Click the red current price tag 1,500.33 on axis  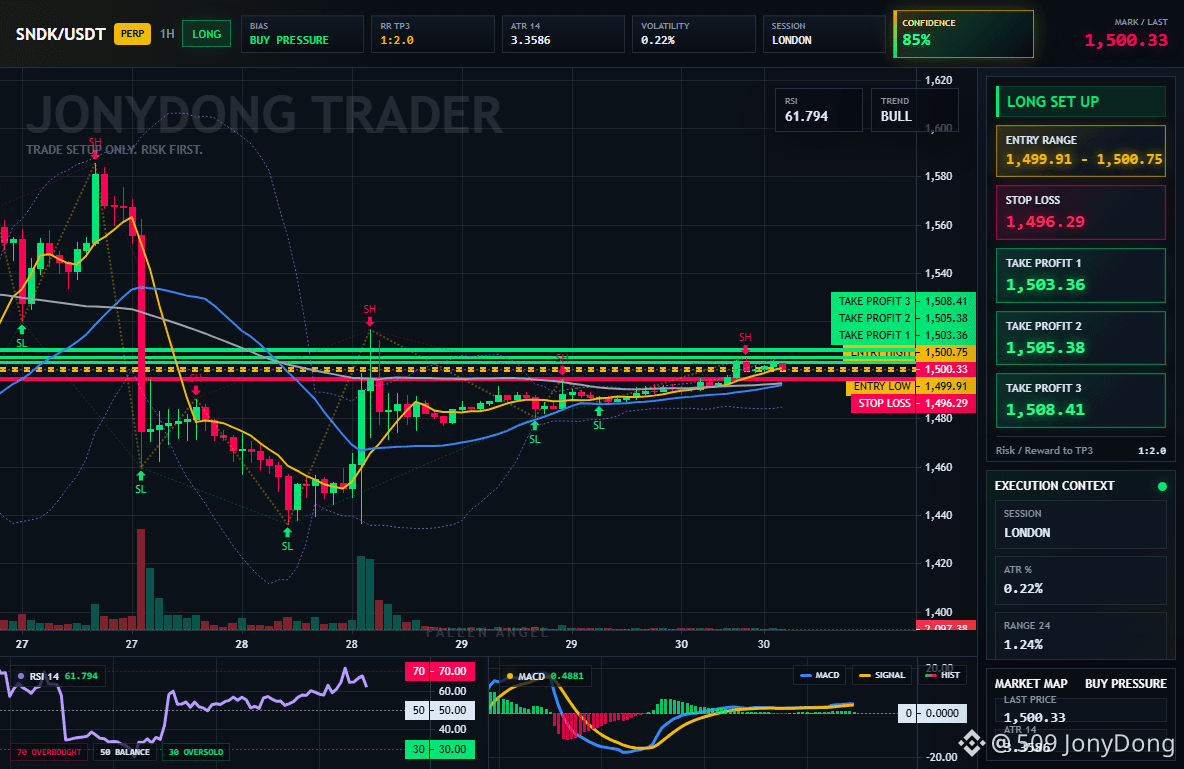click(x=946, y=369)
